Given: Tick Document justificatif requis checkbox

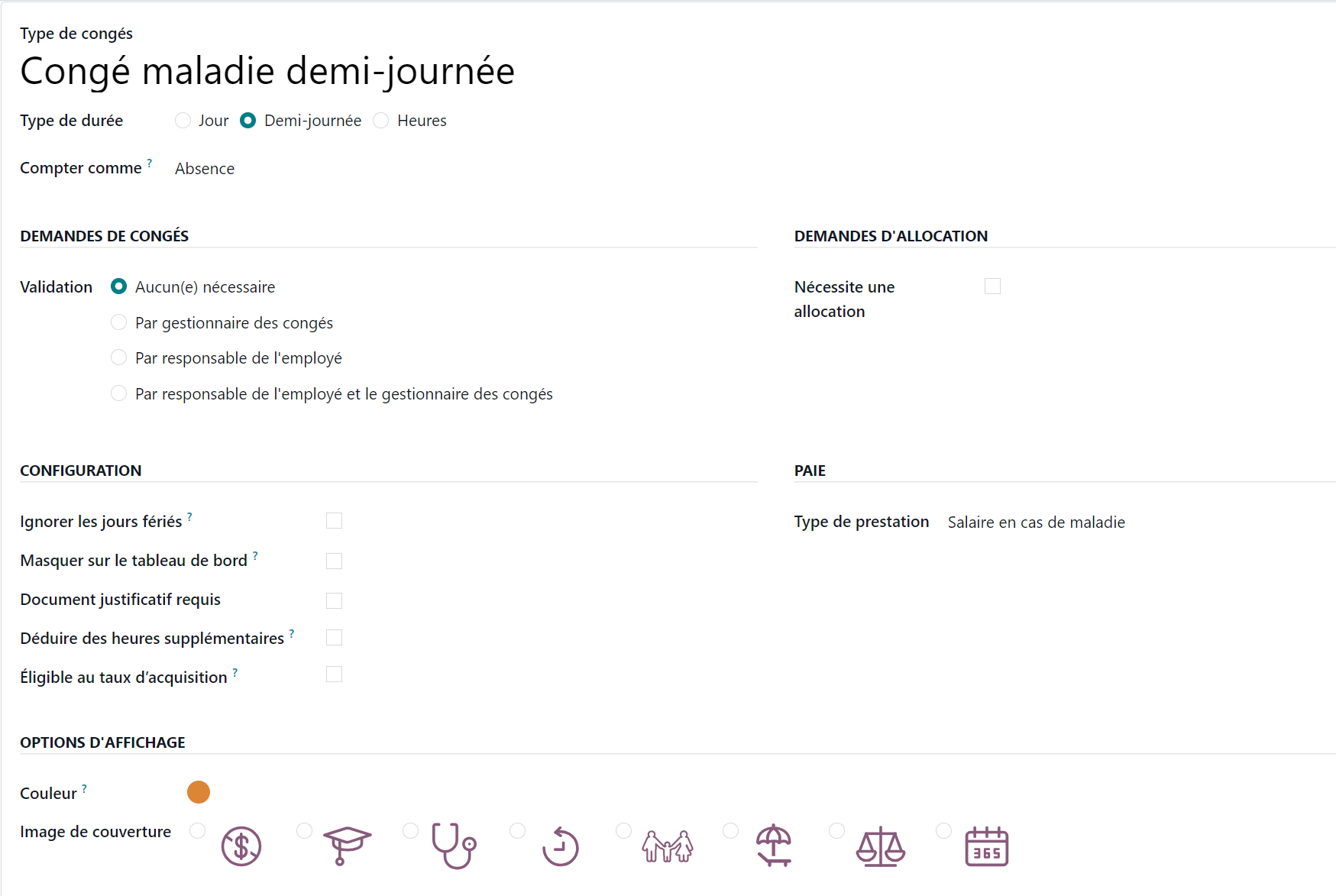Looking at the screenshot, I should [334, 600].
